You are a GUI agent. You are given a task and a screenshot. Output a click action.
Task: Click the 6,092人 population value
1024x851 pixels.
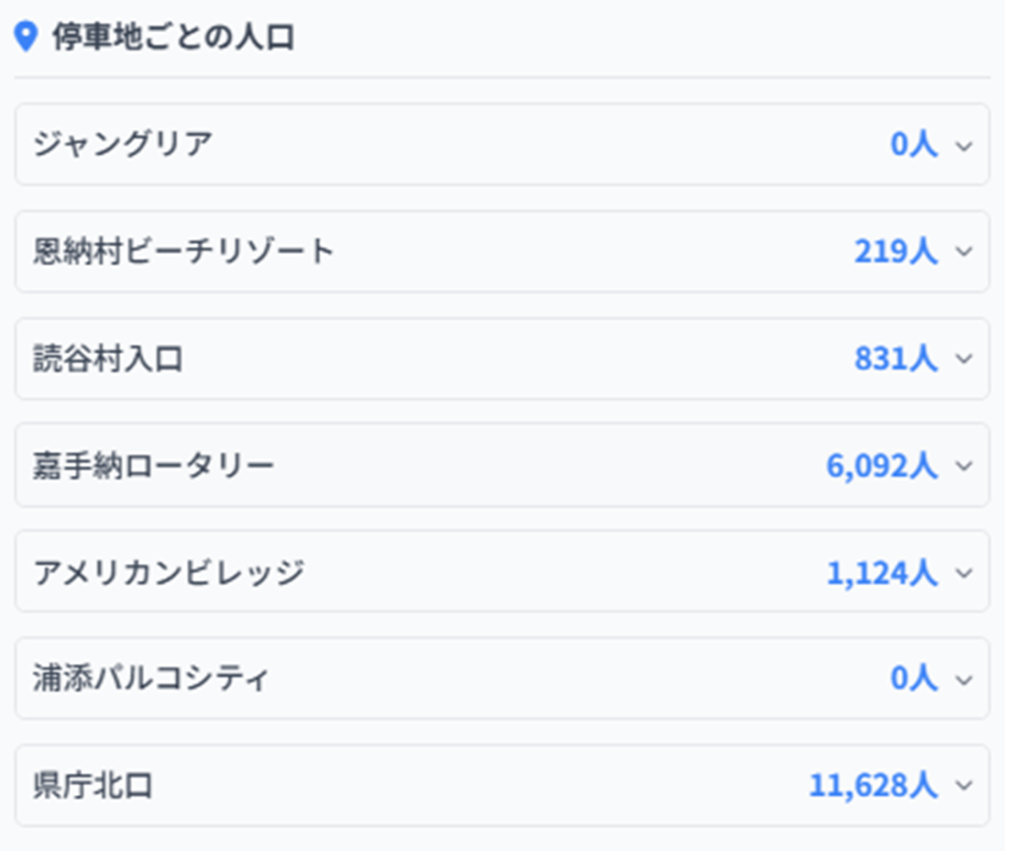[x=881, y=466]
